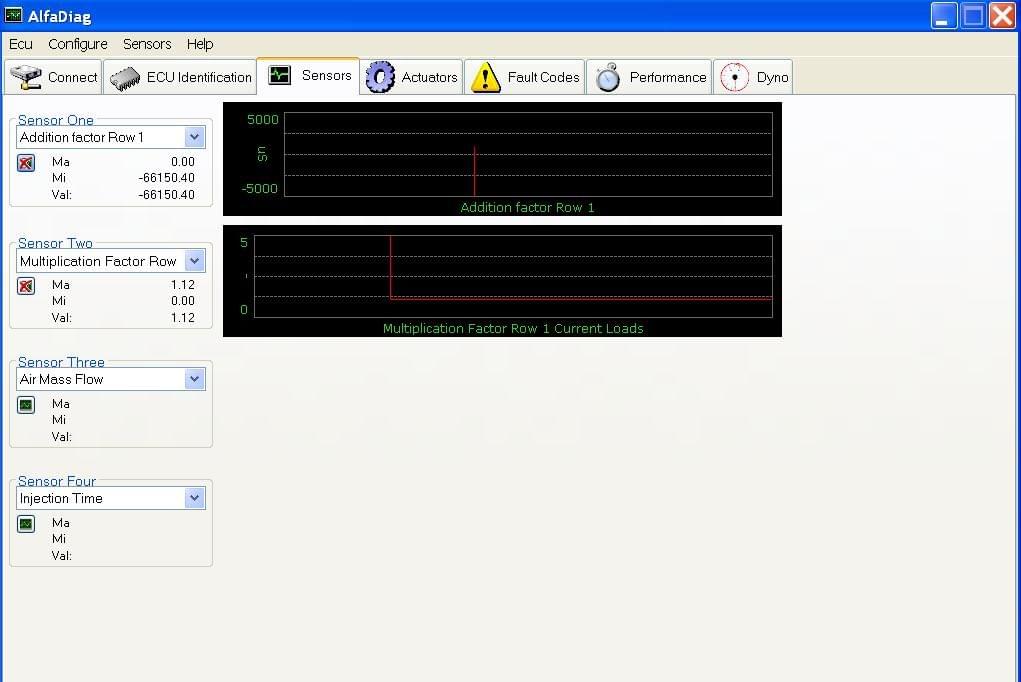The image size is (1021, 682).
Task: Click the 5000 axis label on first graph
Action: click(262, 120)
